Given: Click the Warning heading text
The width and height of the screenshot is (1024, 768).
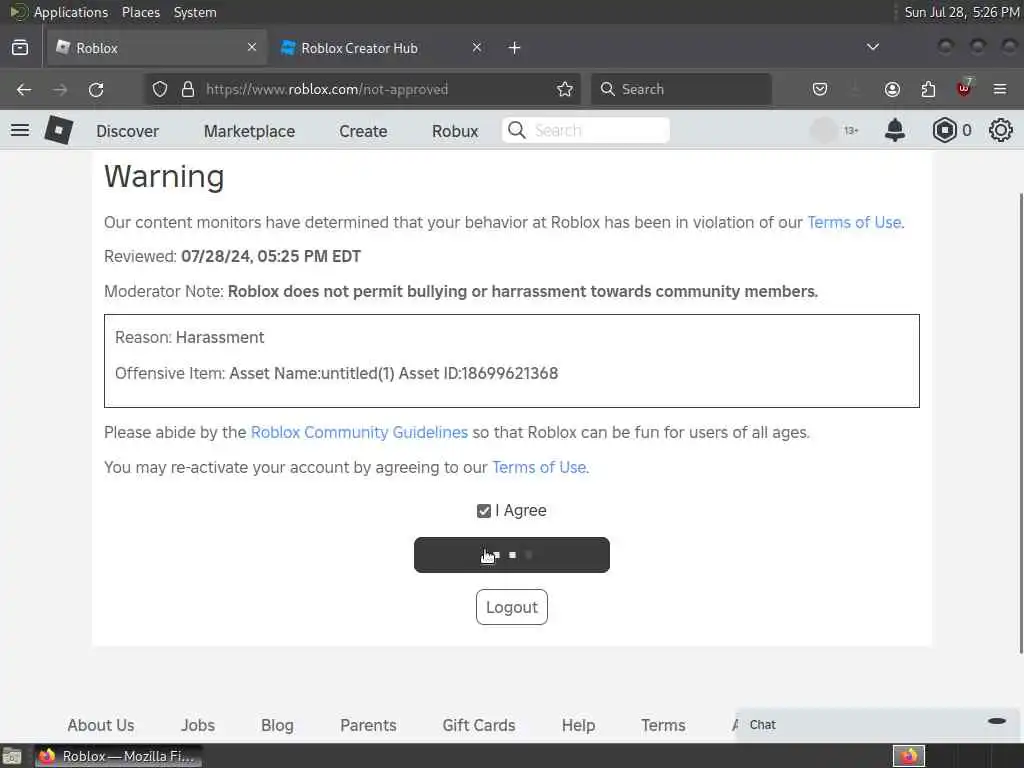Looking at the screenshot, I should pyautogui.click(x=164, y=176).
